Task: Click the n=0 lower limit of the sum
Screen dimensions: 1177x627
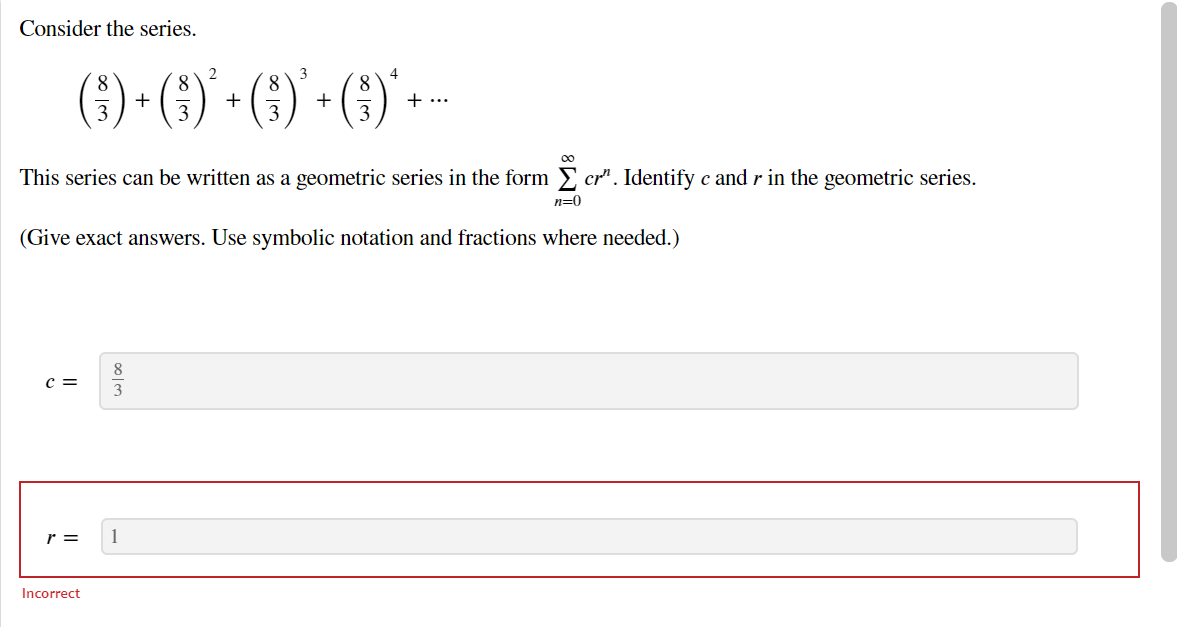Action: [x=567, y=200]
